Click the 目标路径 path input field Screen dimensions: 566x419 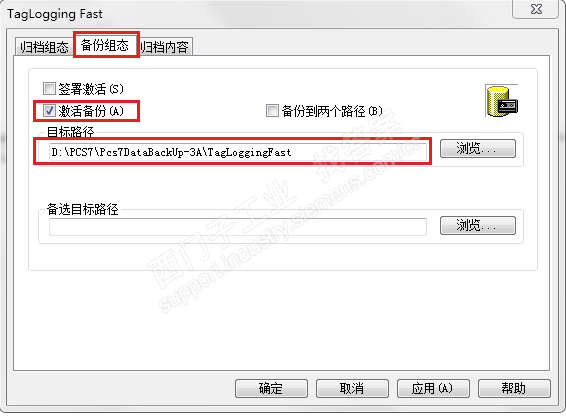pos(238,152)
